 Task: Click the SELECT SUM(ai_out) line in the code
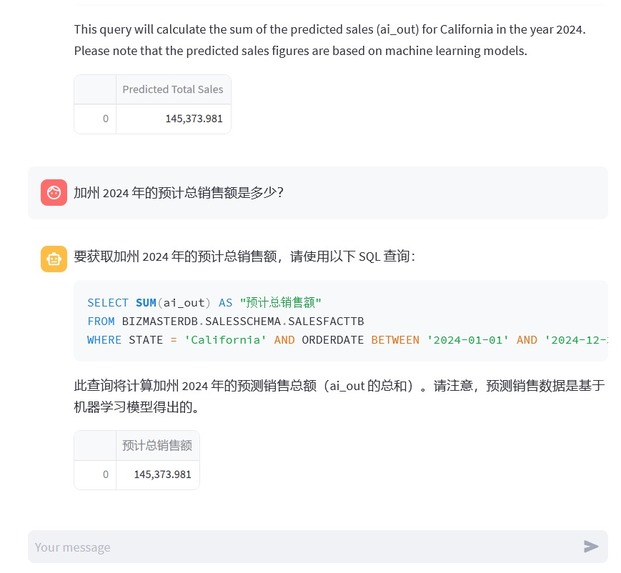pyautogui.click(x=204, y=303)
